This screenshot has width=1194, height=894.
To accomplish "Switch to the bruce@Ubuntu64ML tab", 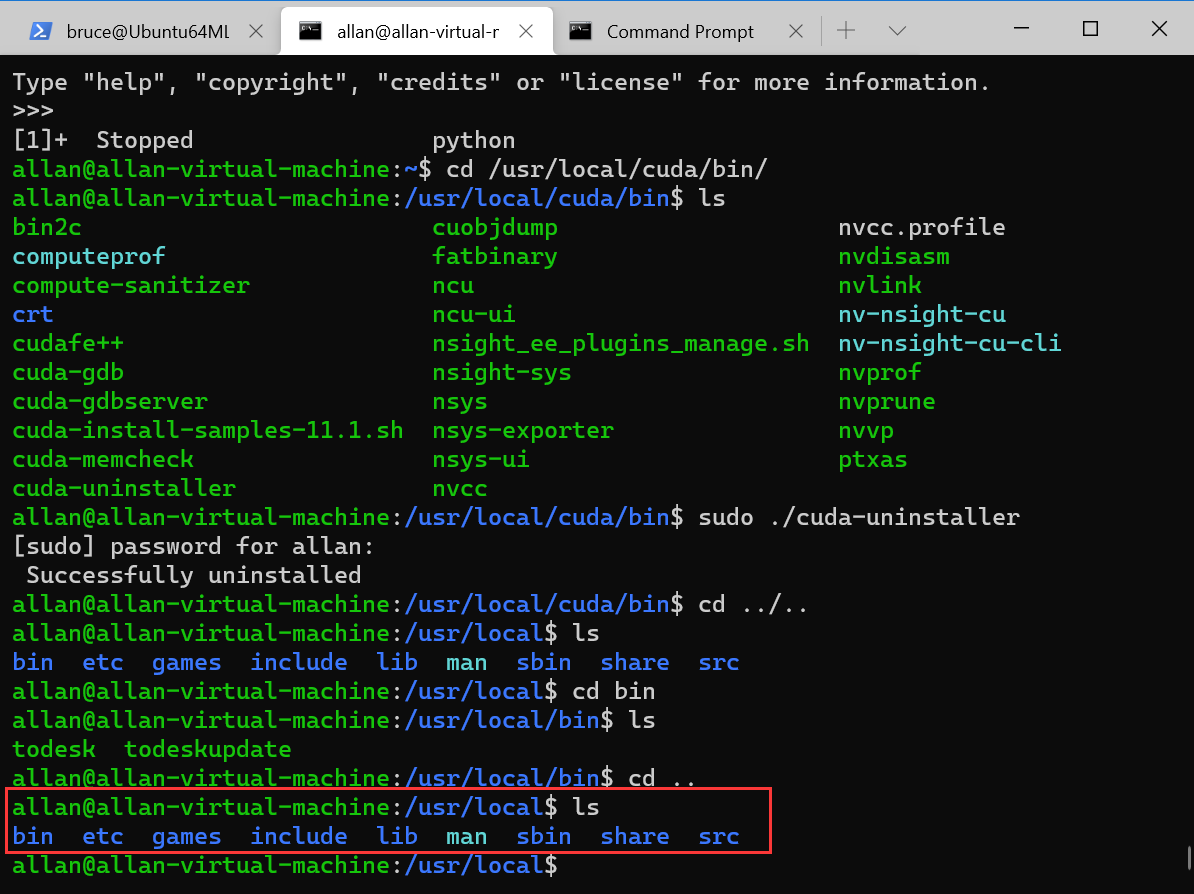I will pyautogui.click(x=138, y=31).
